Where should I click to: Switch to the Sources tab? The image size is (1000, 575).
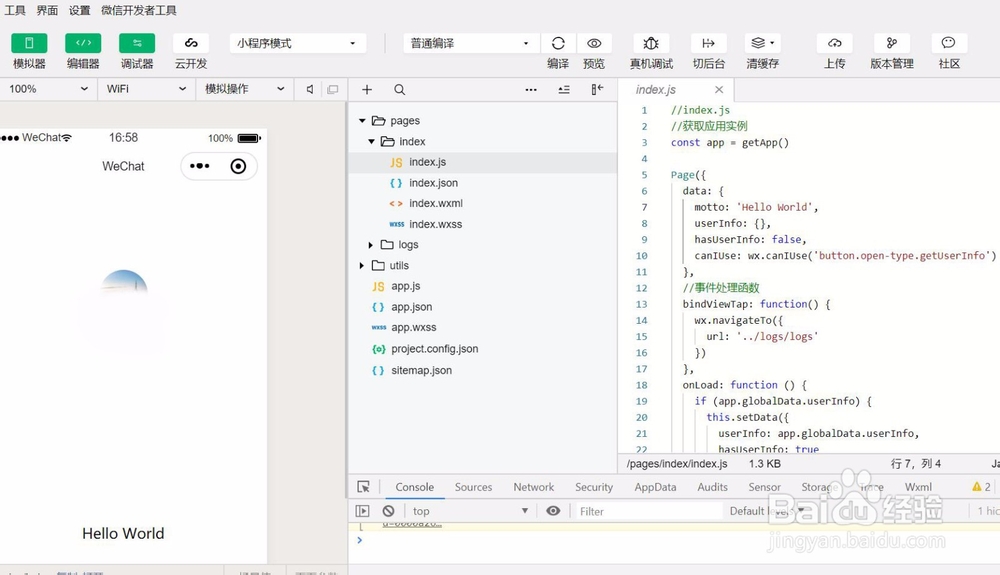(x=473, y=487)
